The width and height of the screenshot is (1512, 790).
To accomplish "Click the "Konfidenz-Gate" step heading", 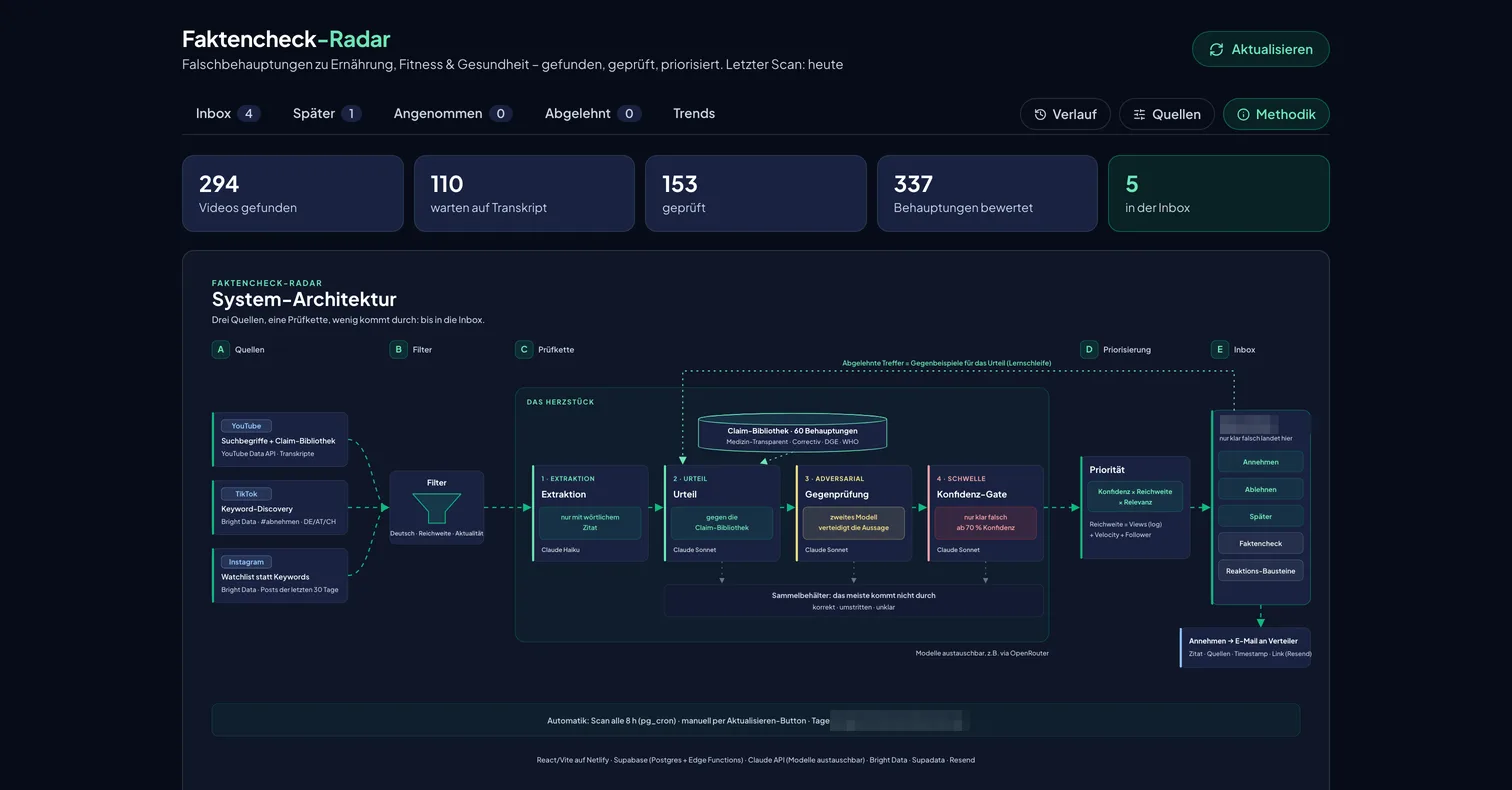I will [972, 494].
